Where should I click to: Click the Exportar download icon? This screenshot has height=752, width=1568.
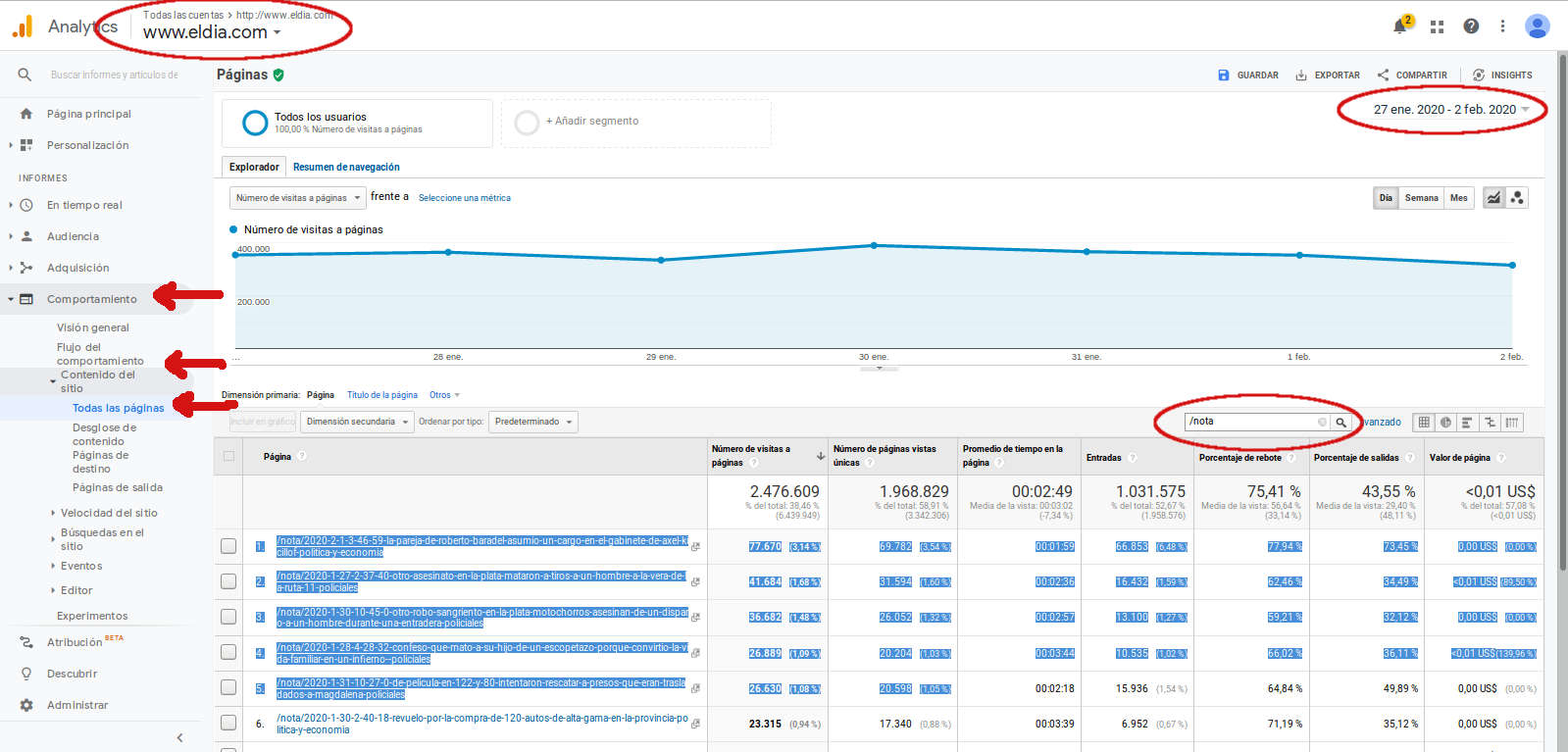tap(1301, 75)
